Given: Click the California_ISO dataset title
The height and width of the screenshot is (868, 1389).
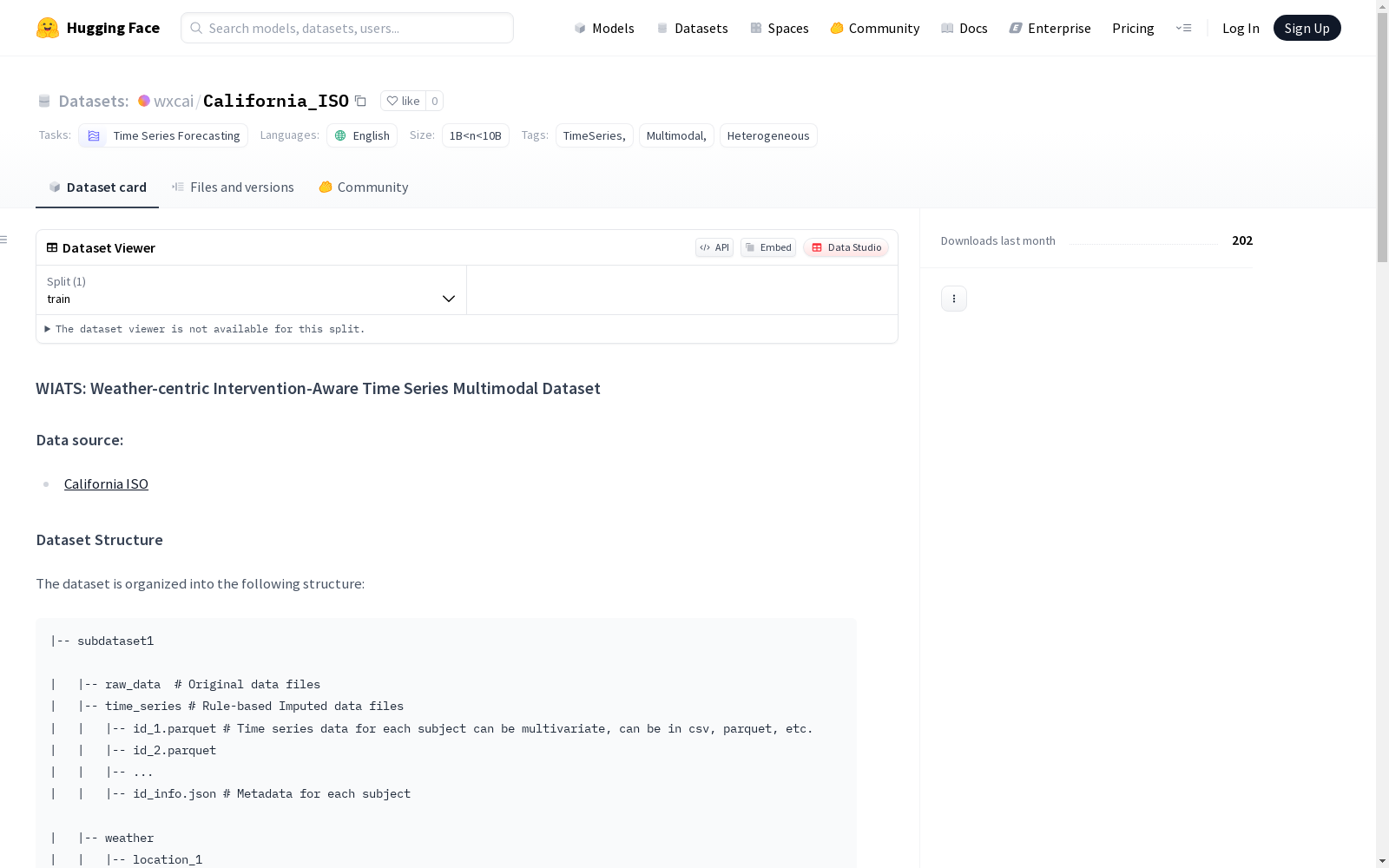Looking at the screenshot, I should click(x=276, y=101).
